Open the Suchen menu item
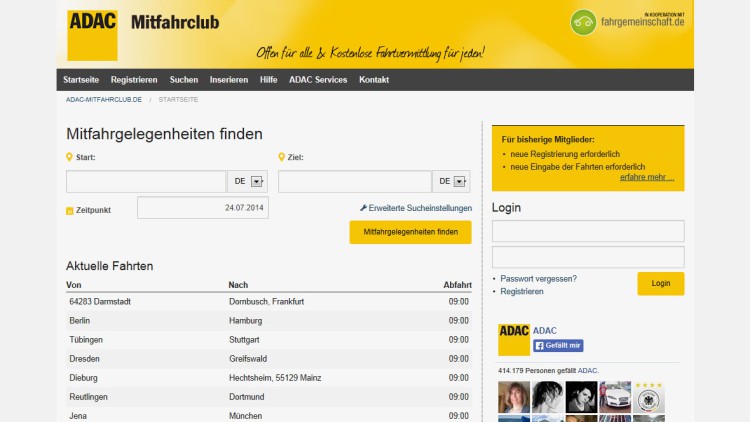The image size is (750, 422). [x=183, y=79]
